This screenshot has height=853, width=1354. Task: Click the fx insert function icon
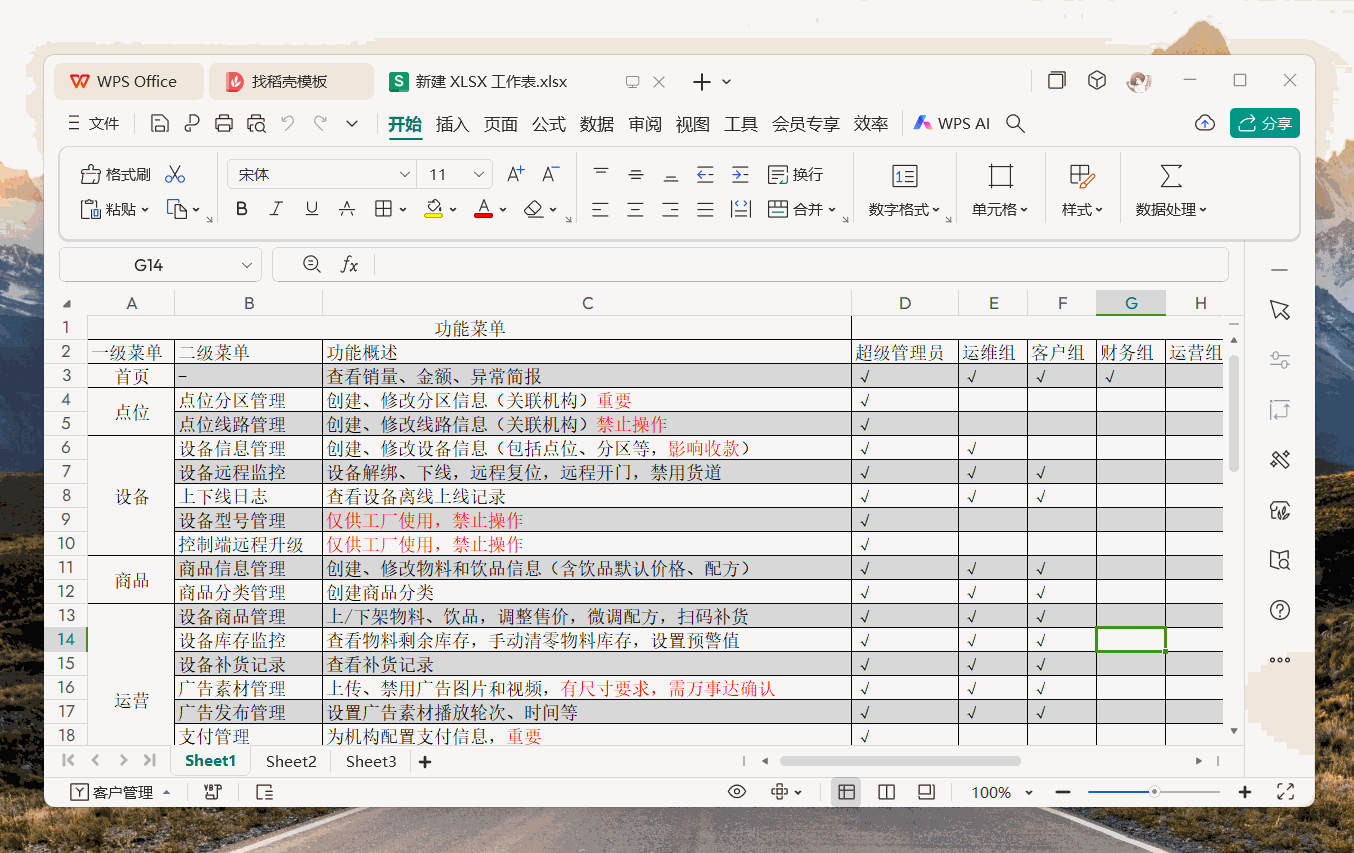click(349, 264)
